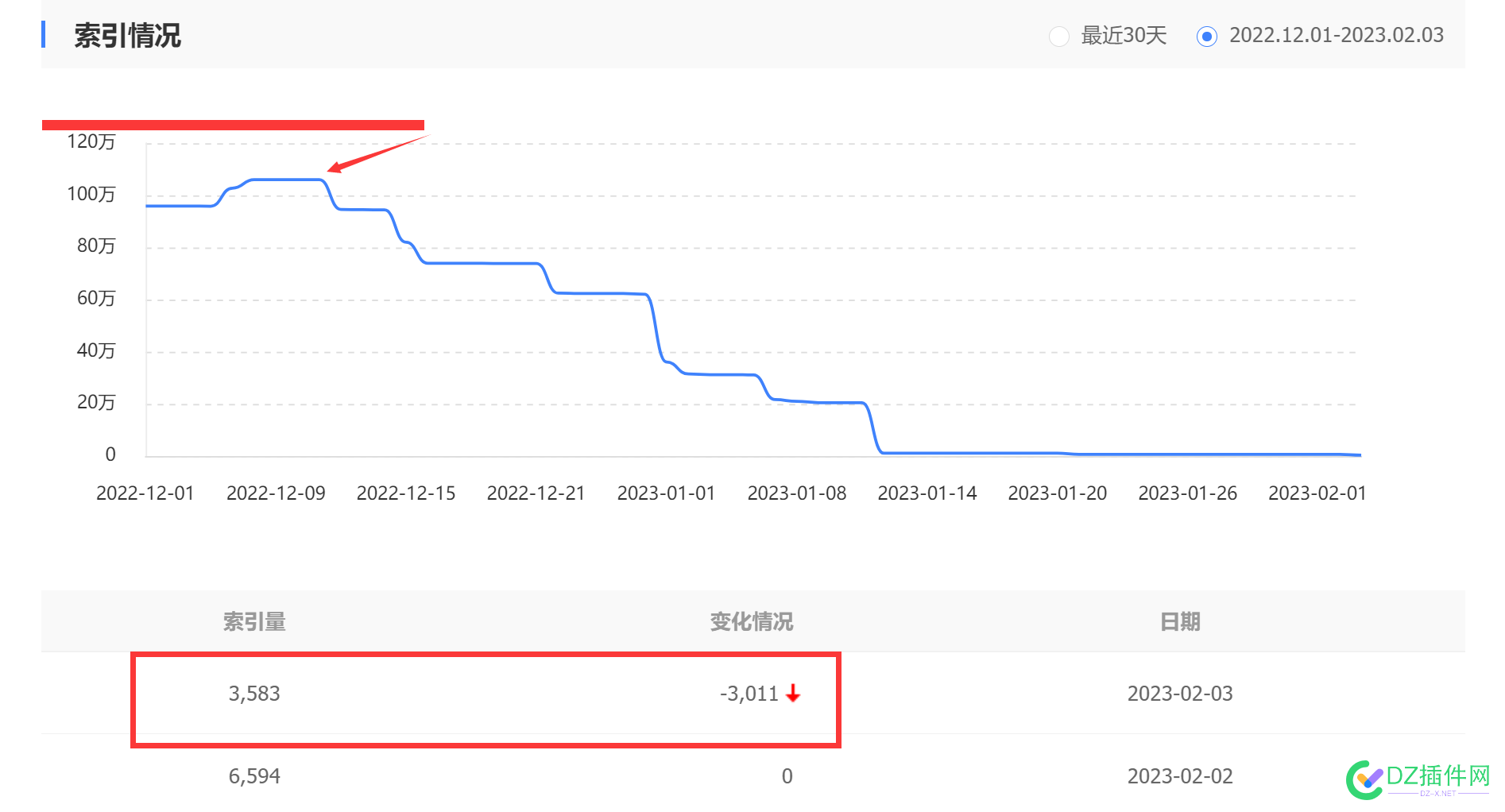This screenshot has height=812, width=1505.
Task: Click the index value 3,583
Action: pyautogui.click(x=254, y=694)
